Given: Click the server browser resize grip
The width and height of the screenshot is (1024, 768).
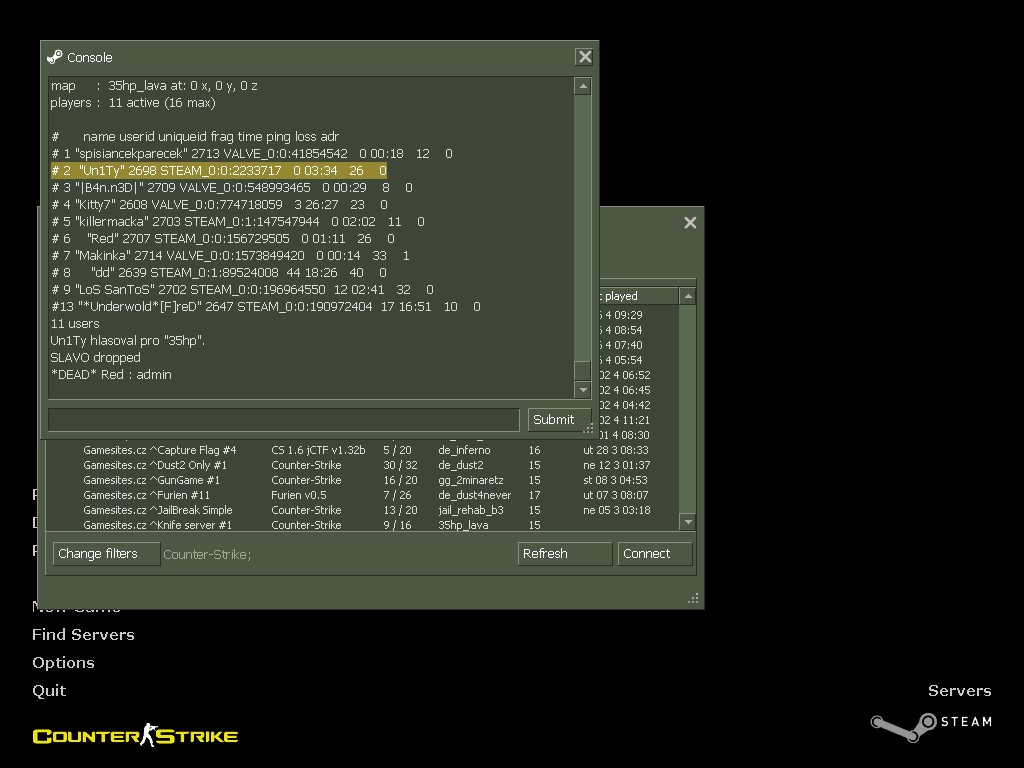Looking at the screenshot, I should pyautogui.click(x=694, y=598).
